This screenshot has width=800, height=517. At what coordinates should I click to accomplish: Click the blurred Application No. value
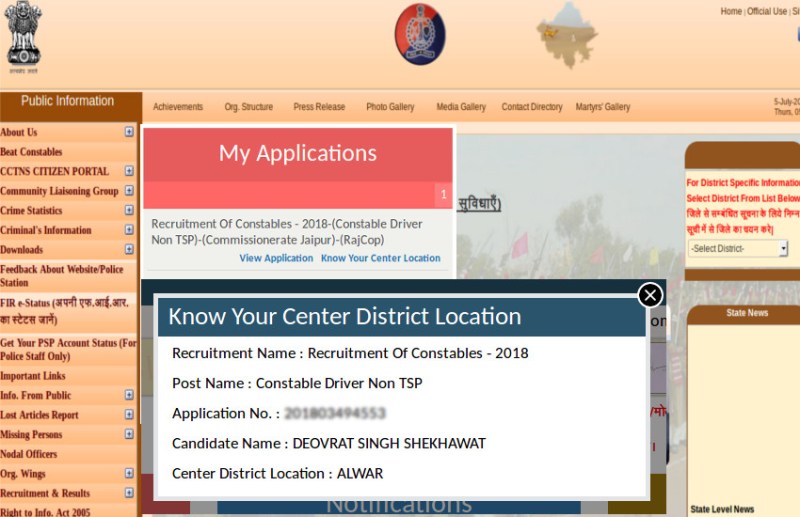pos(335,413)
